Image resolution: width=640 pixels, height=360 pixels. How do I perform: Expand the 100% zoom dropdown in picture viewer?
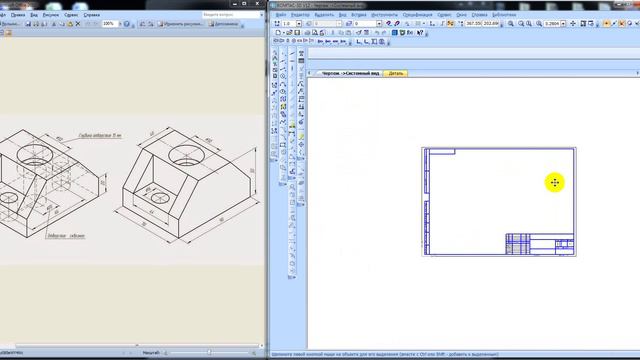(x=120, y=24)
